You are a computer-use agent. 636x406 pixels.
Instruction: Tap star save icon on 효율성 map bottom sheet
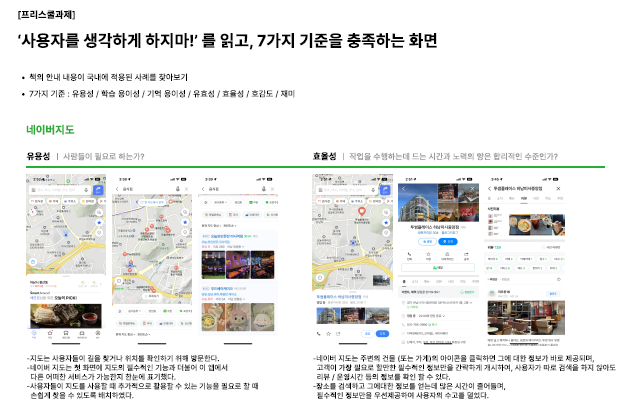point(328,334)
